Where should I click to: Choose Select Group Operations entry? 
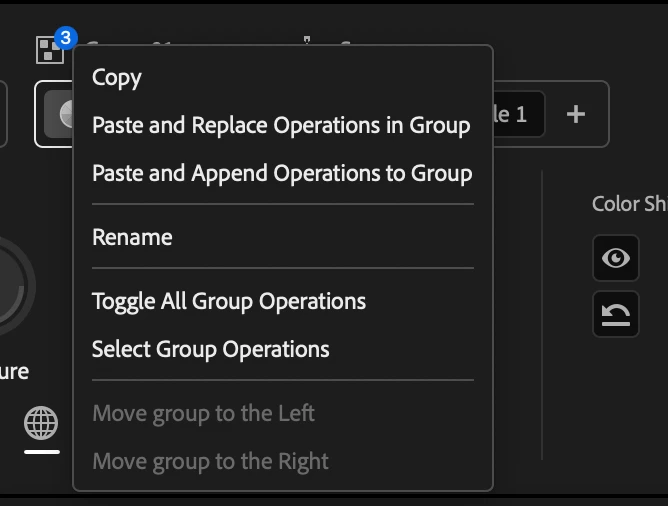coord(210,350)
